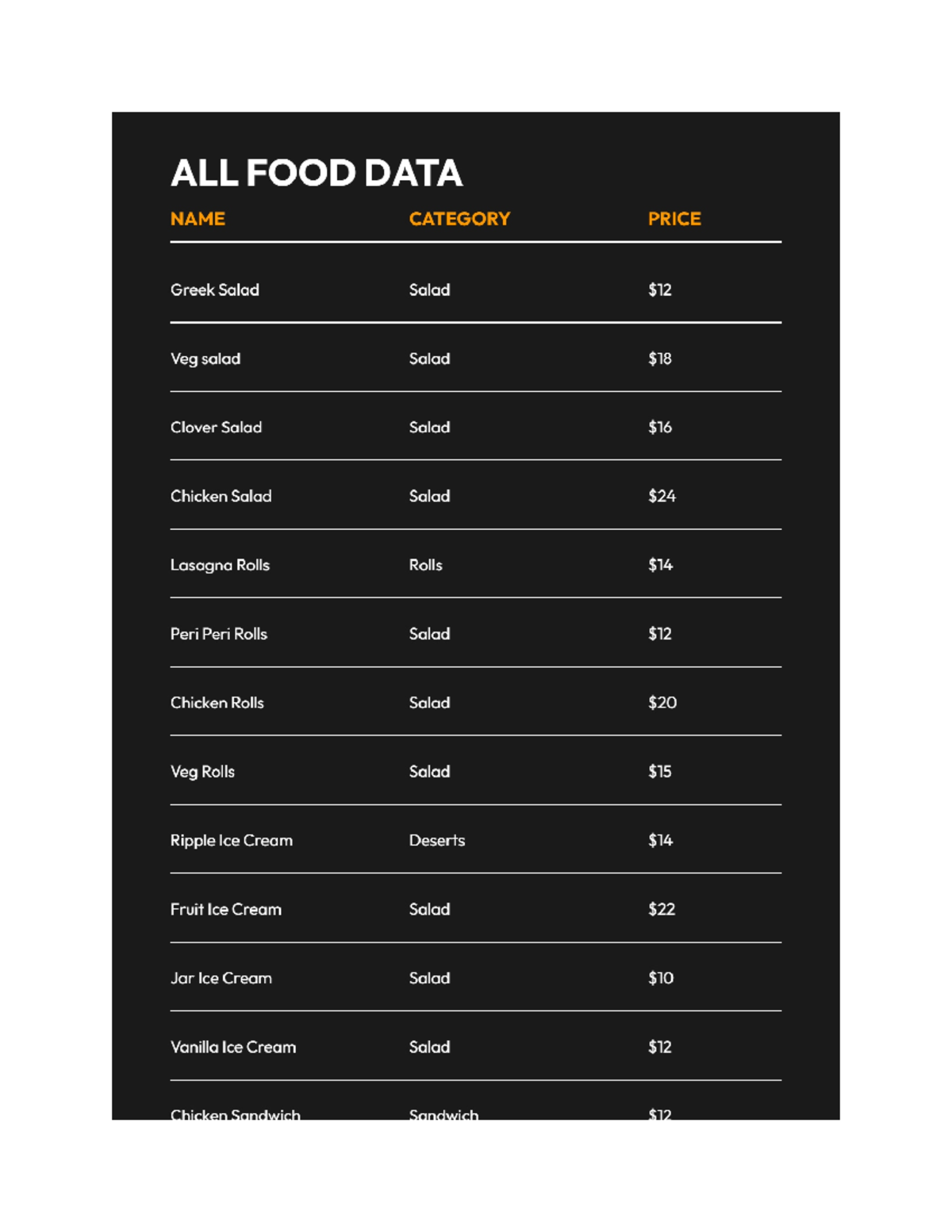Select the Jar Ice Cream item
Image resolution: width=952 pixels, height=1232 pixels.
click(221, 978)
